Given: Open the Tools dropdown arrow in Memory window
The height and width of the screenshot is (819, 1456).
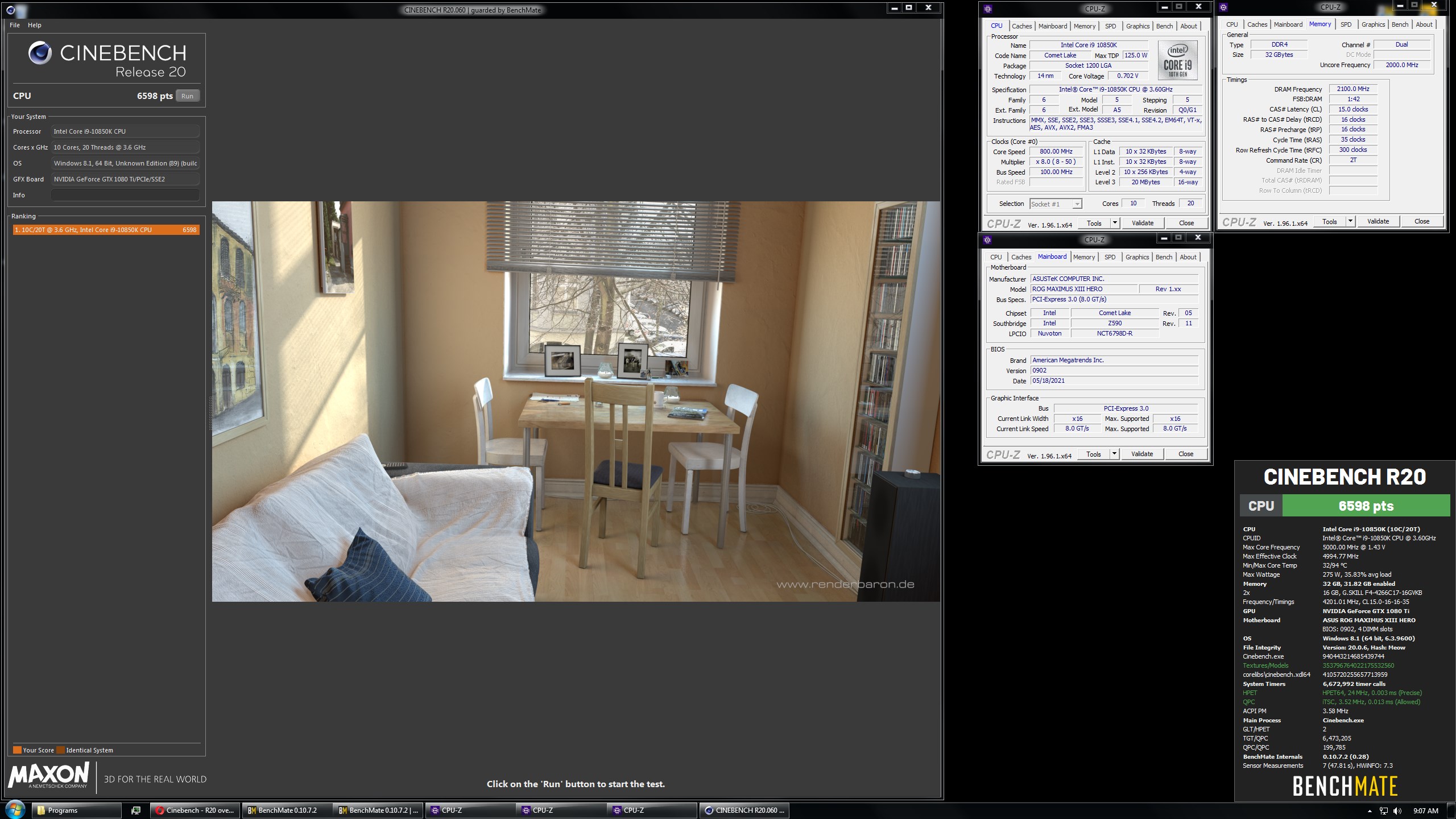Looking at the screenshot, I should coord(1350,221).
